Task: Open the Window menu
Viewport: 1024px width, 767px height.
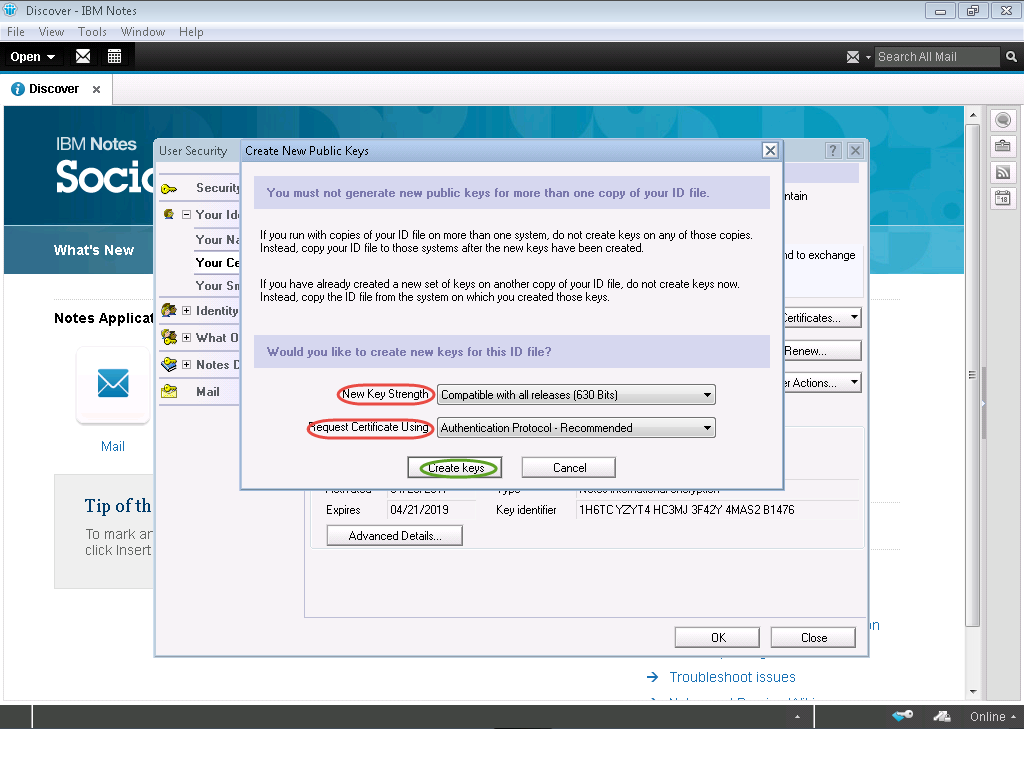Action: click(143, 32)
